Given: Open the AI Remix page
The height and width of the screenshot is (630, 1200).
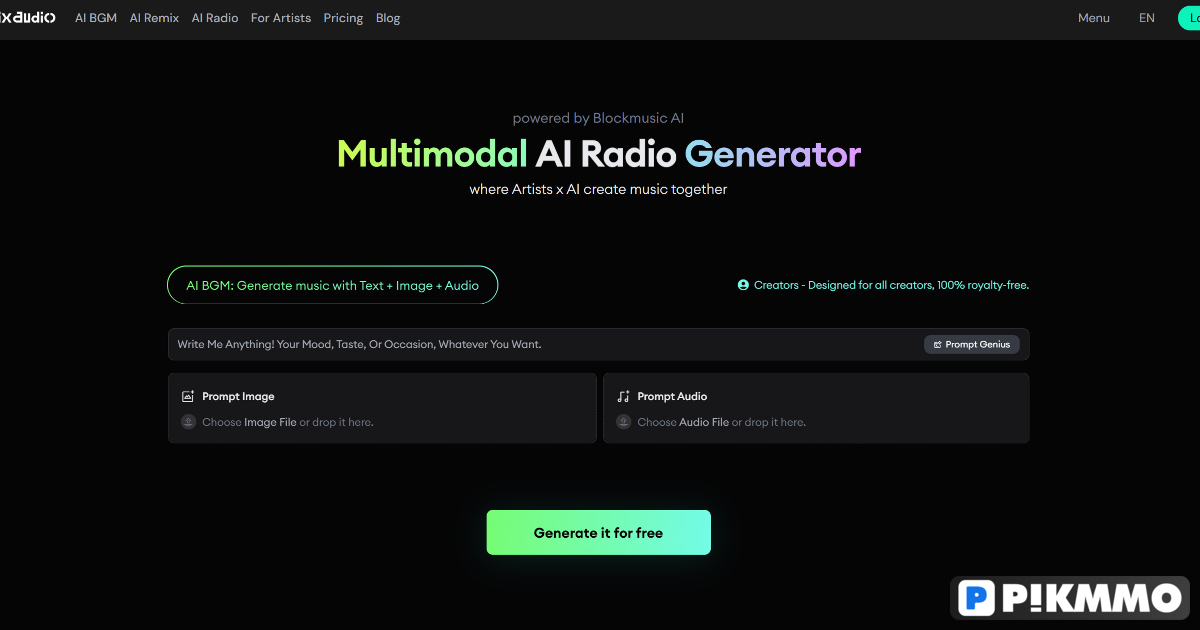Looking at the screenshot, I should [x=154, y=18].
